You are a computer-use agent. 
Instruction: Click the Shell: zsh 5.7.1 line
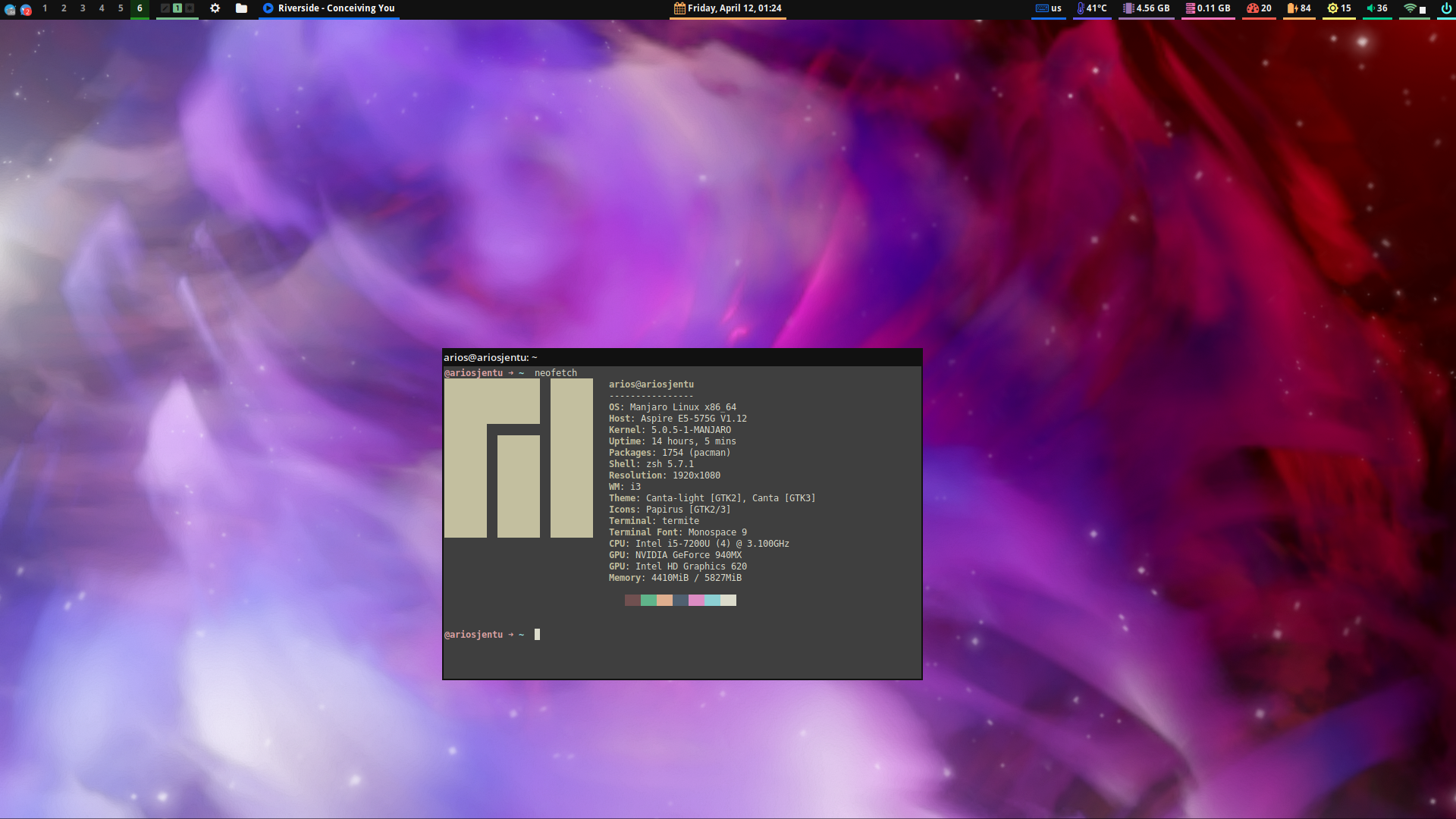pyautogui.click(x=651, y=464)
